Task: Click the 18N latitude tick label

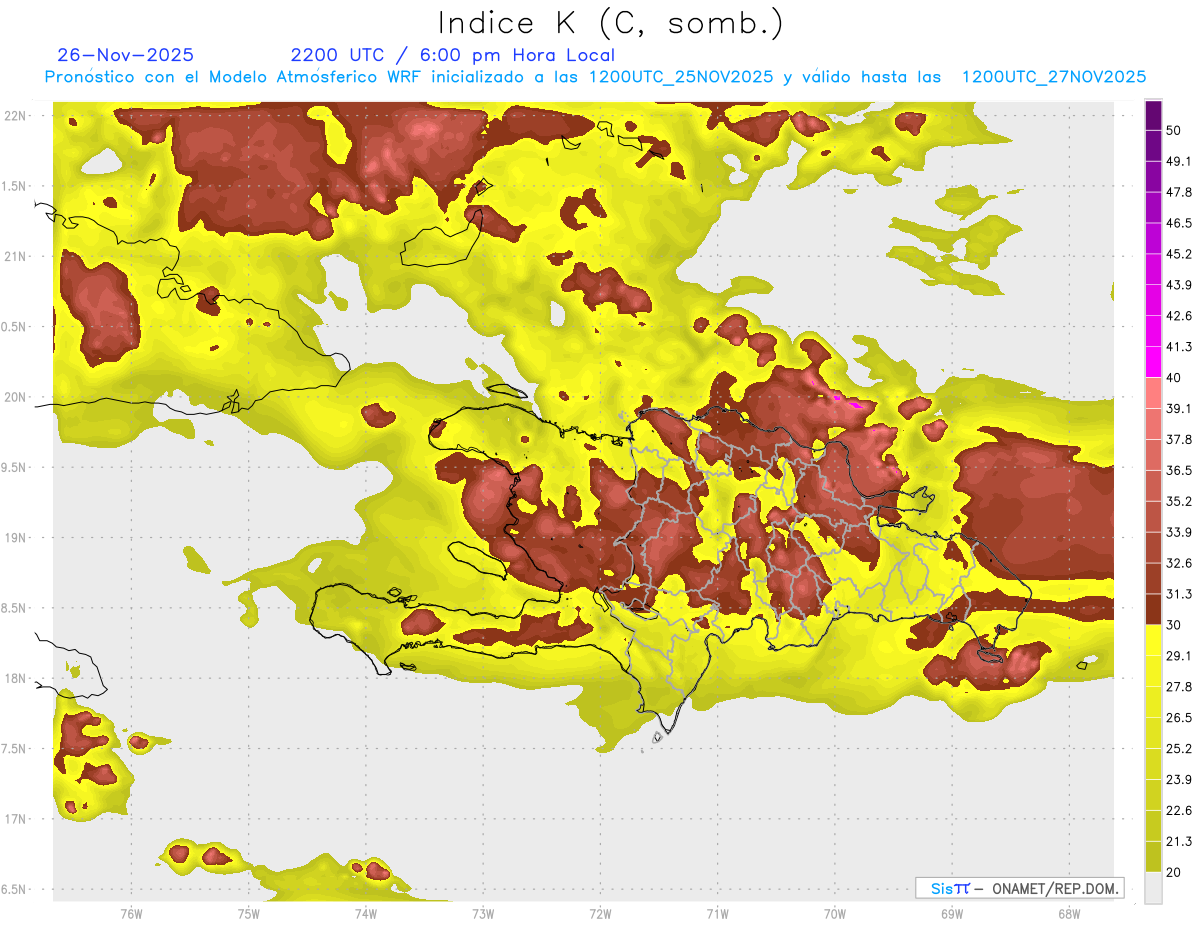Action: click(x=16, y=679)
